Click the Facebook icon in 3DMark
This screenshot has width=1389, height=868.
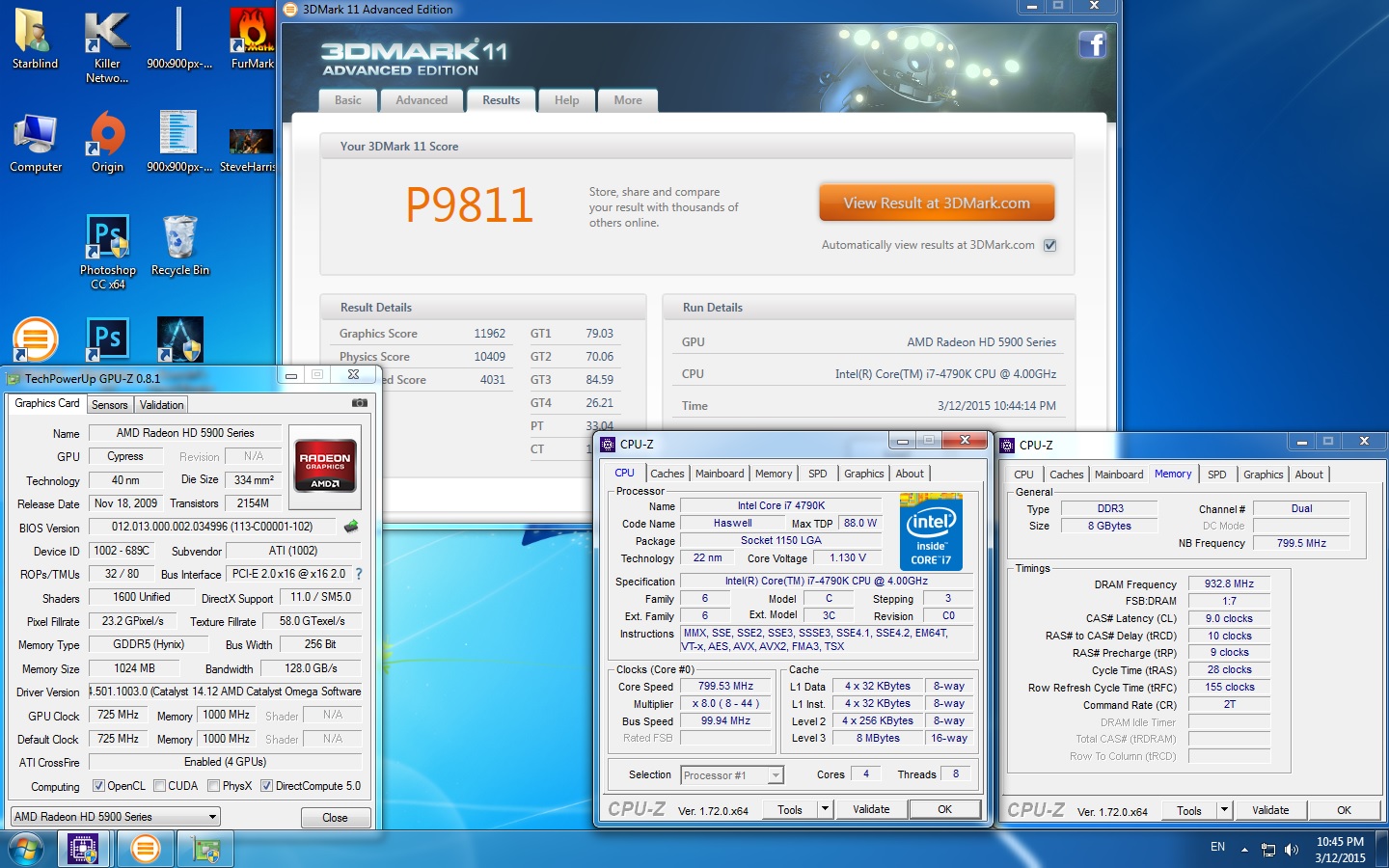[1092, 44]
